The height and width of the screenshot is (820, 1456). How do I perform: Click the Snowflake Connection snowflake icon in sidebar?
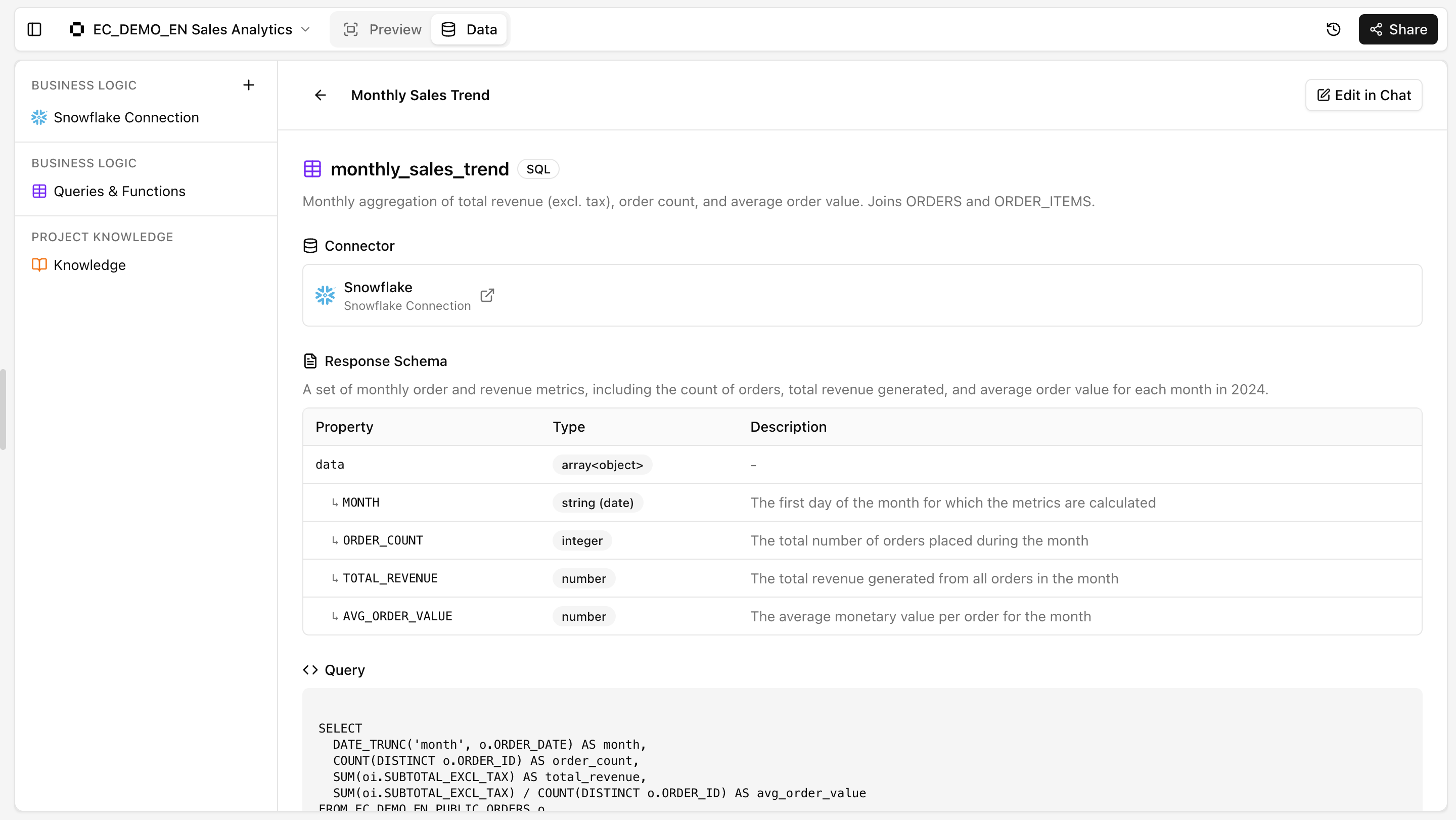point(39,118)
